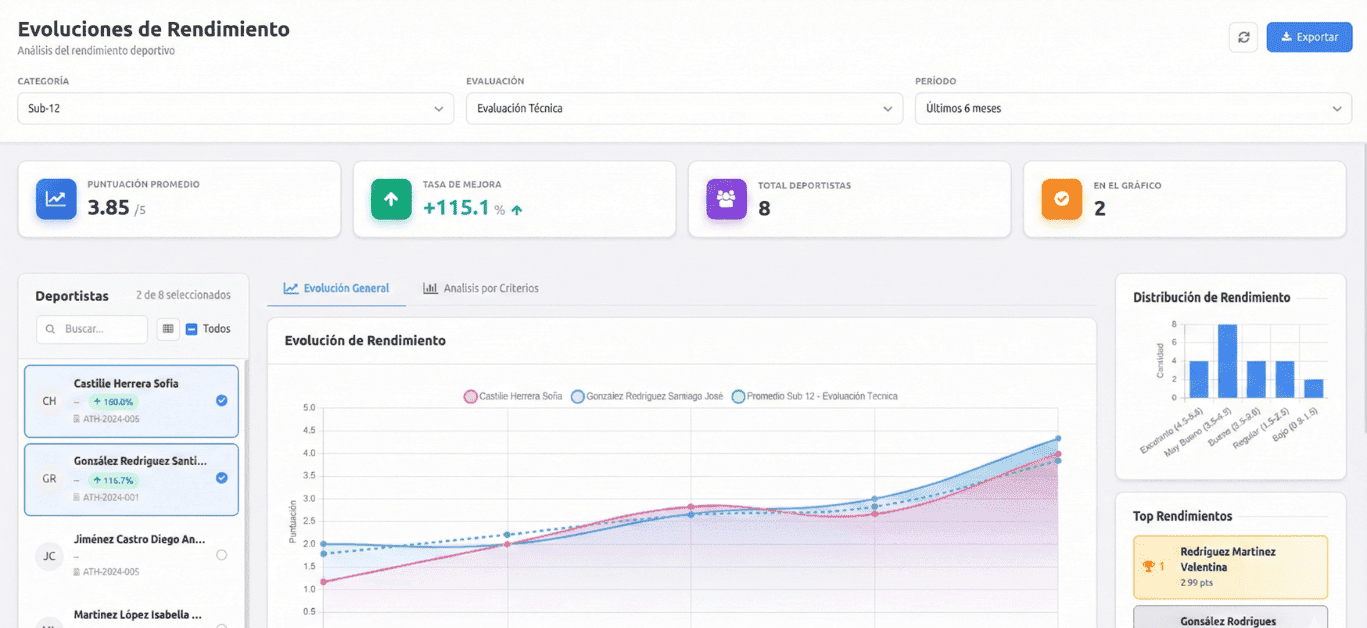This screenshot has height=628, width=1367.
Task: Click the refresh icon near Exportar
Action: (1243, 36)
